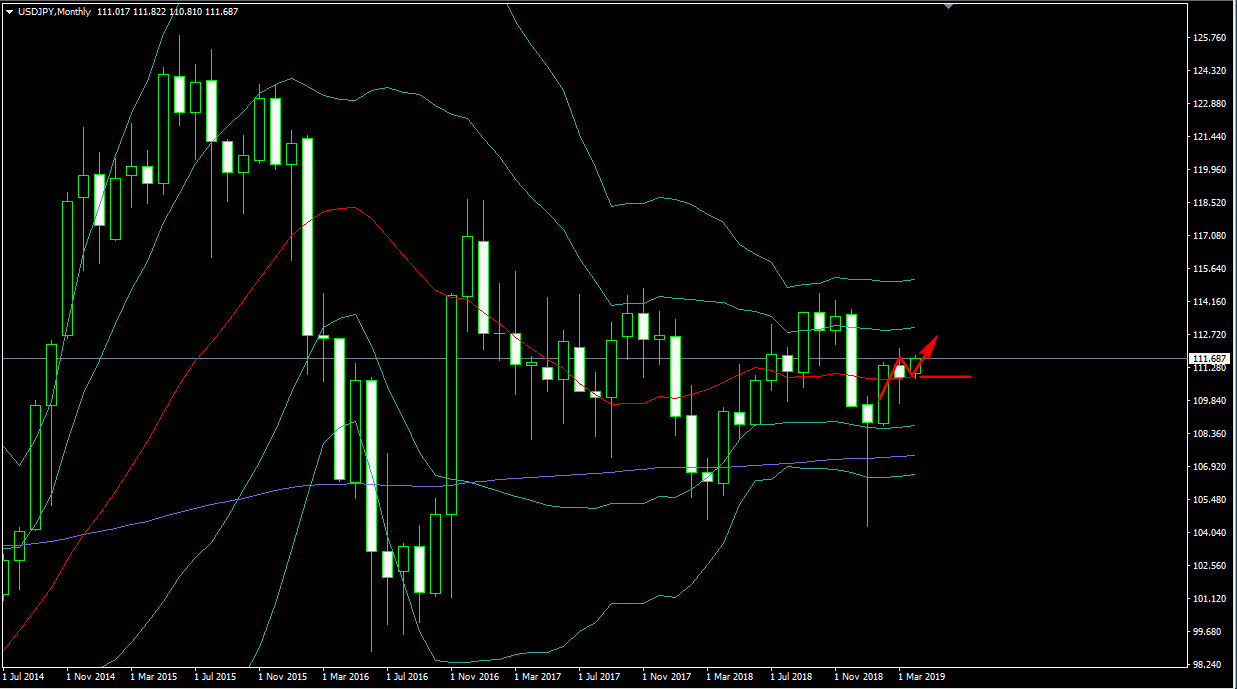Click the 1 Mar 2017 date label
This screenshot has width=1237, height=689.
pyautogui.click(x=539, y=677)
